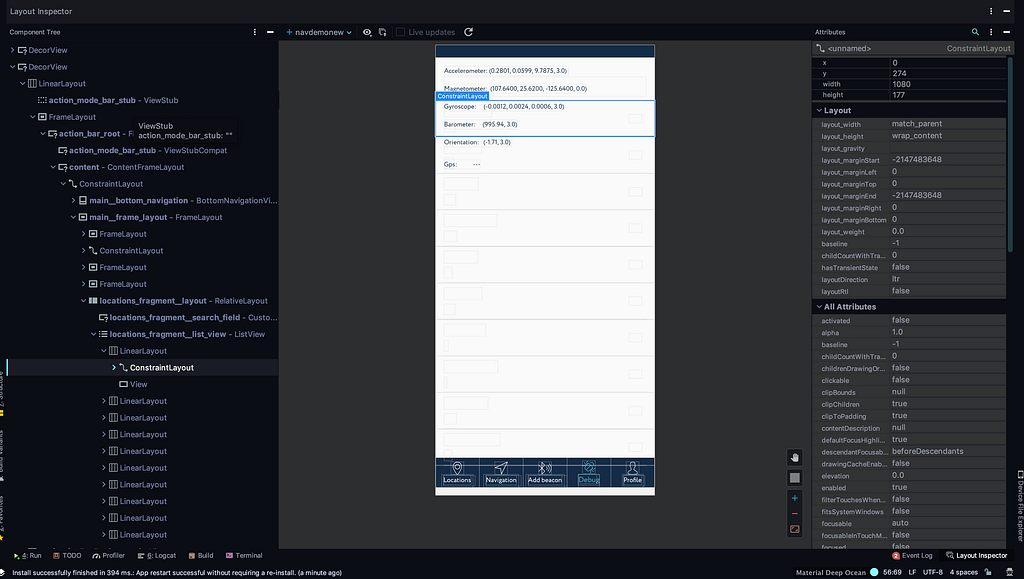Collapse the Layout section in Attributes
The width and height of the screenshot is (1024, 579).
[819, 110]
